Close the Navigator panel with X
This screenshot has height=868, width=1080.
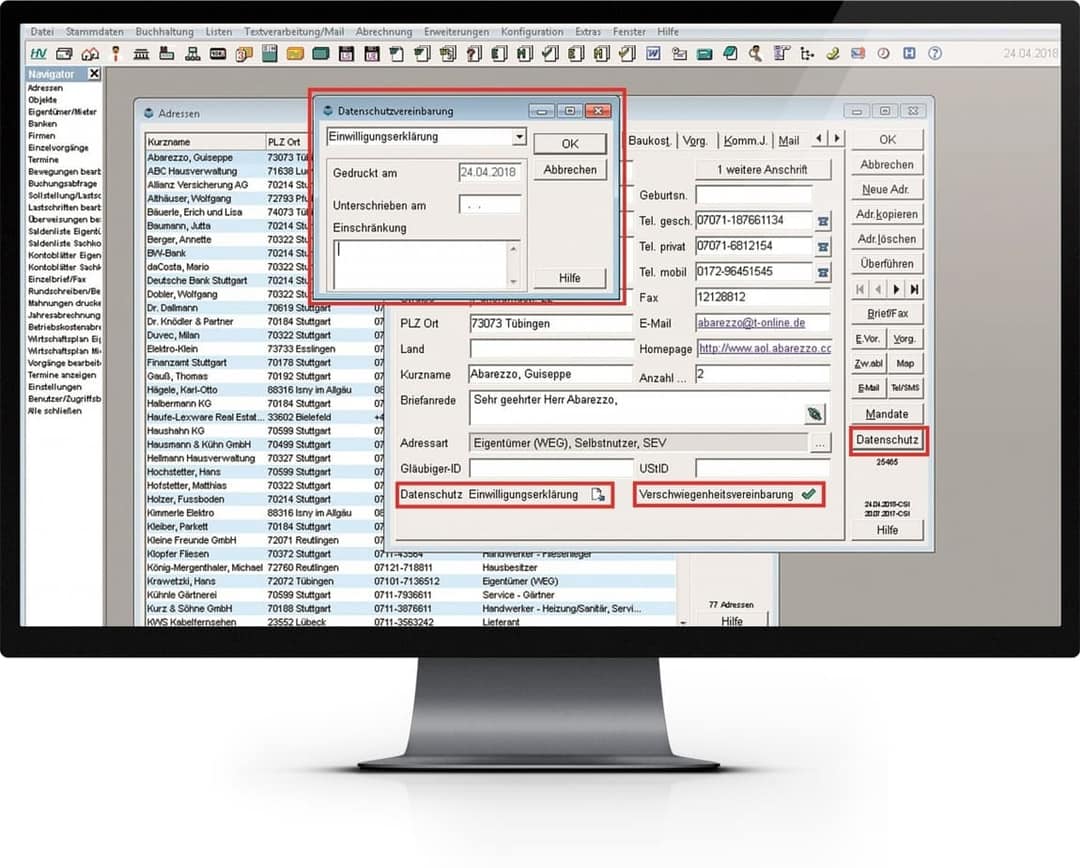[94, 74]
